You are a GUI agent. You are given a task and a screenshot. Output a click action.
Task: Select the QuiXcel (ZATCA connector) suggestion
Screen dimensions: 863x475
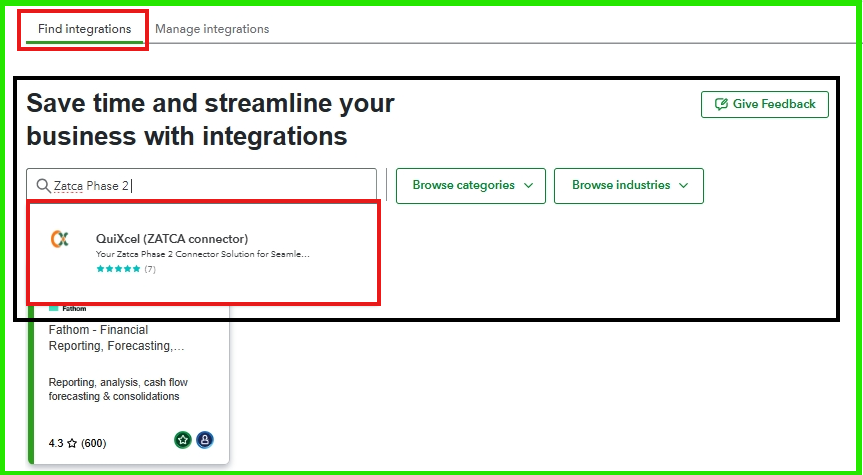tap(203, 253)
